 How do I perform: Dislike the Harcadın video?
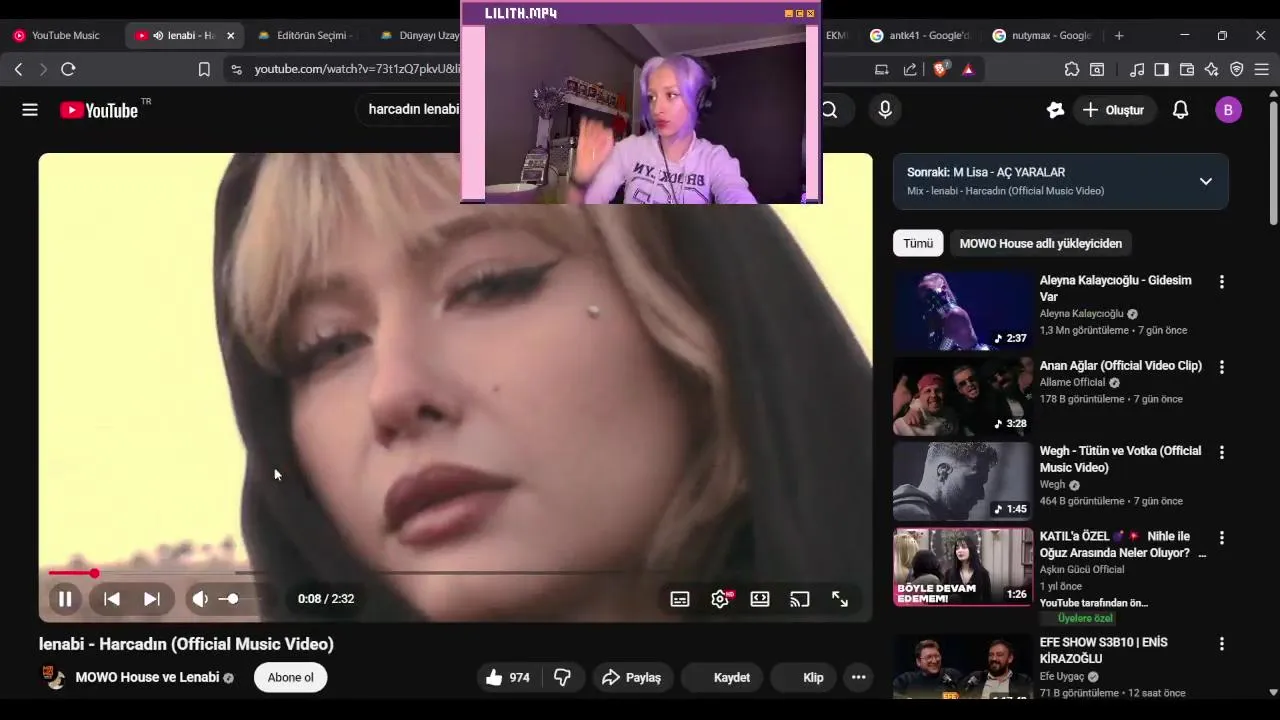pos(562,677)
